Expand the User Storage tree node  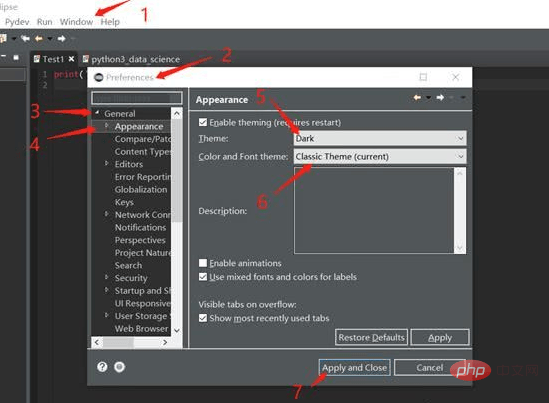point(107,315)
